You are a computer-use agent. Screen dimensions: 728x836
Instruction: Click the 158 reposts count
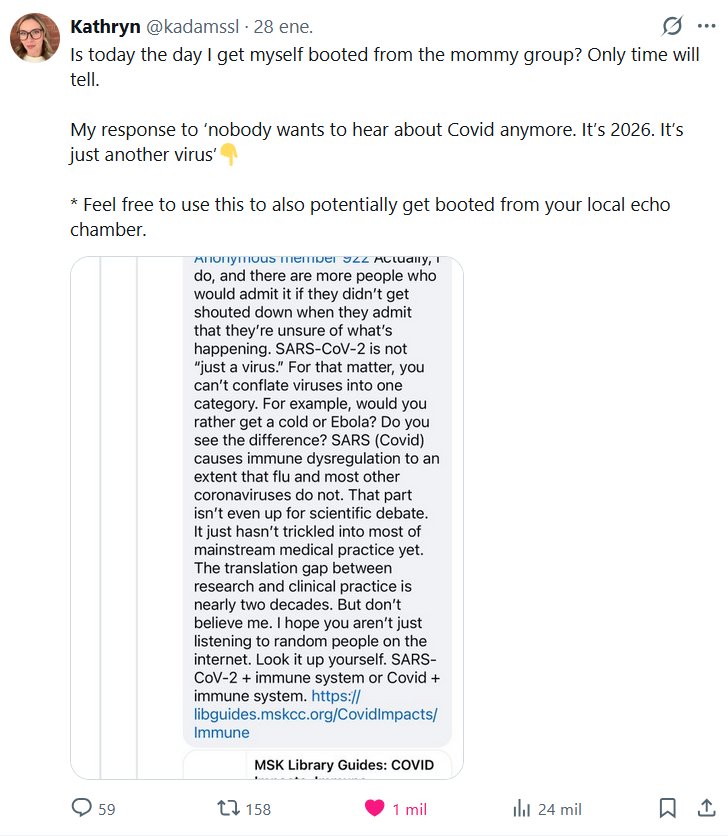(x=258, y=809)
